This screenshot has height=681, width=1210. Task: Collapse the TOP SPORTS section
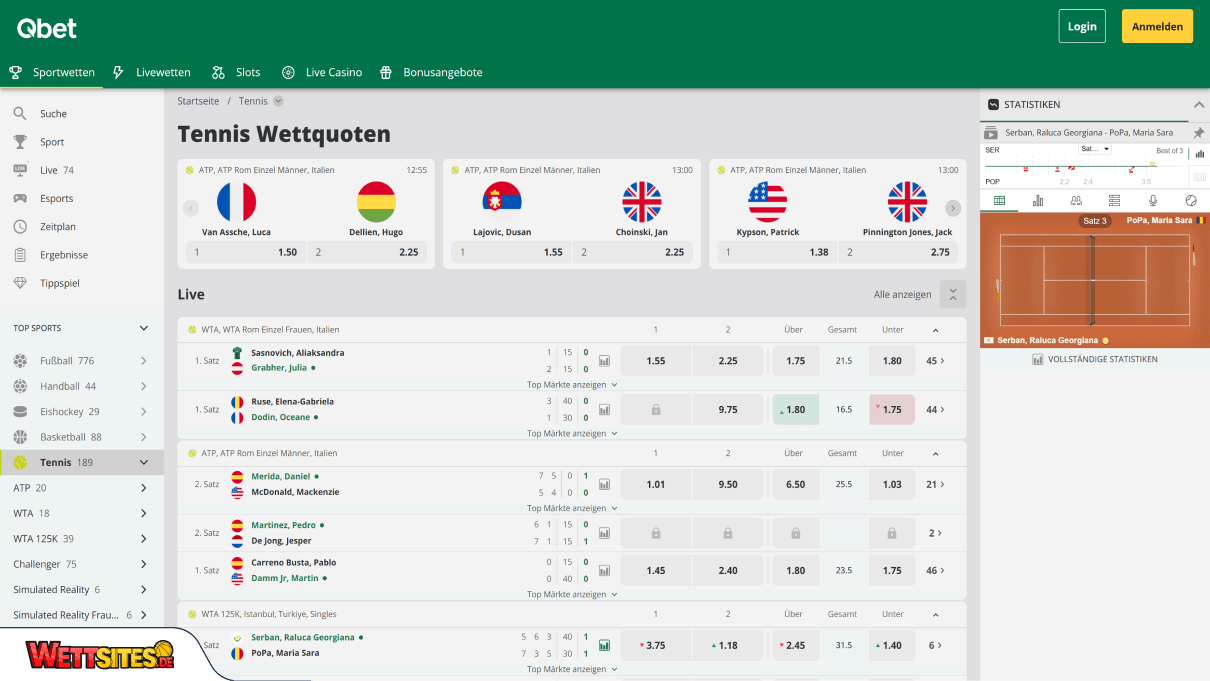pyautogui.click(x=144, y=328)
